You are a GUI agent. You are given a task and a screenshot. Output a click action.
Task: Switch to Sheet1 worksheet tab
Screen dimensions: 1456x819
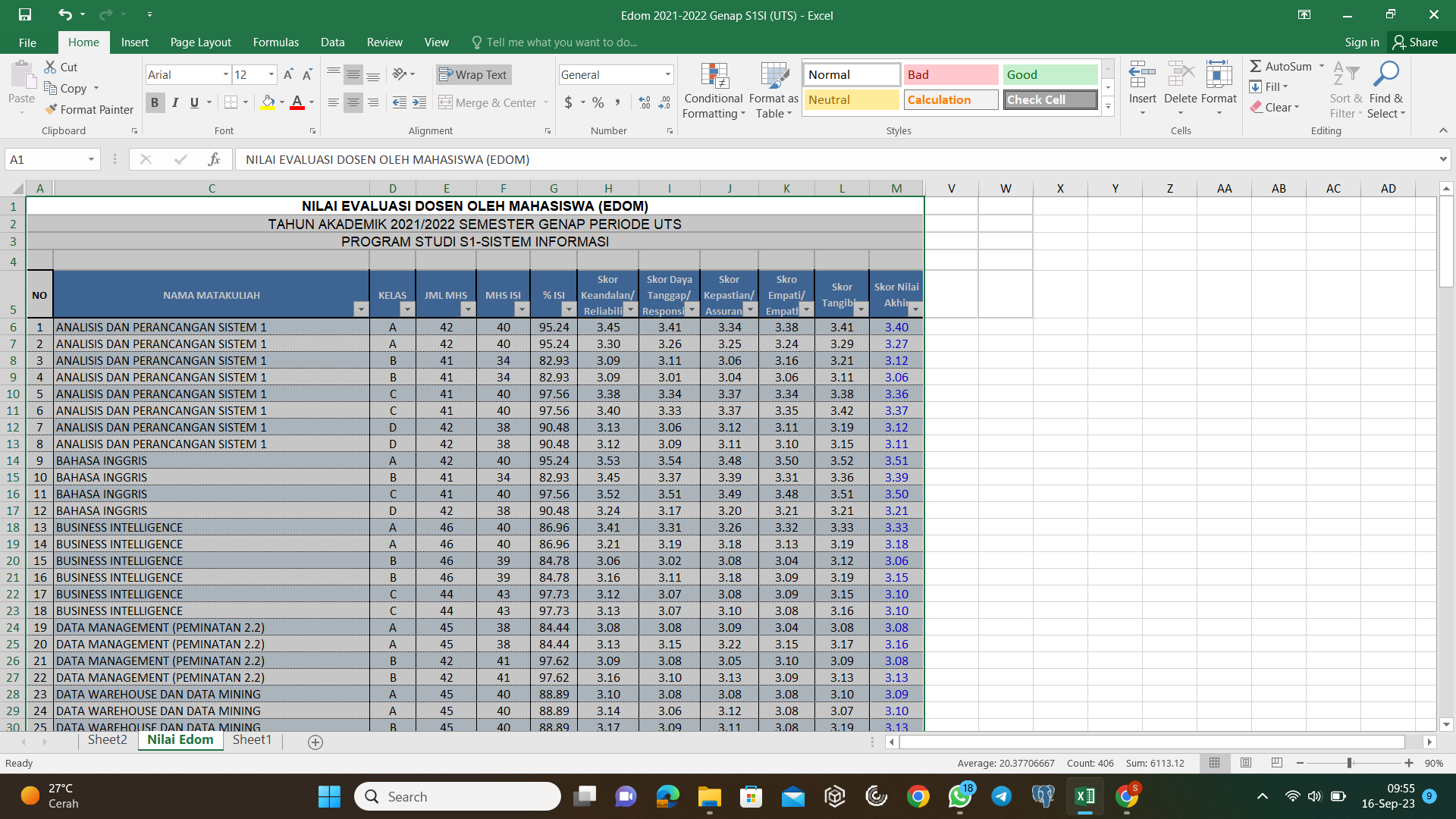click(252, 740)
